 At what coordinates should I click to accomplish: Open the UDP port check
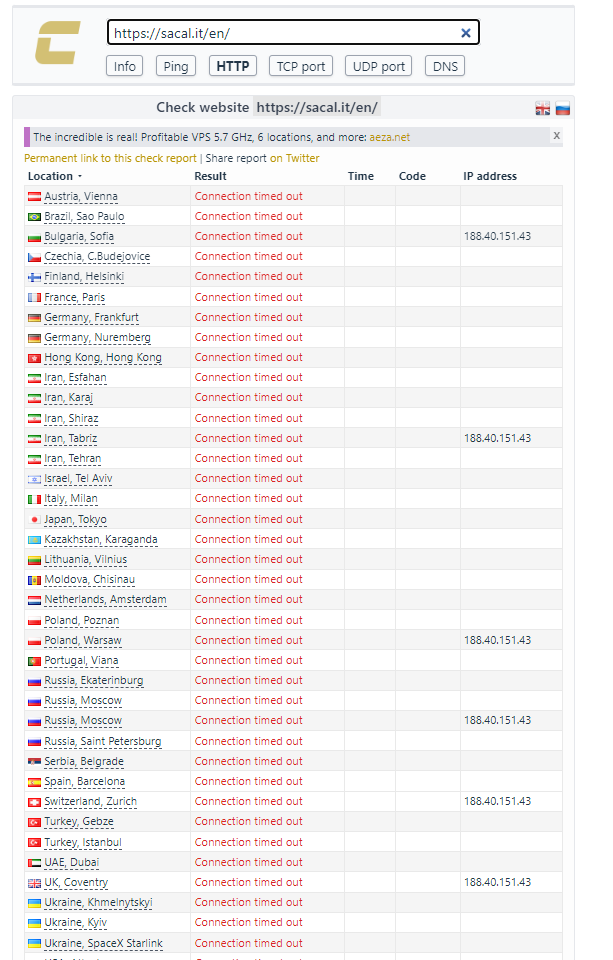pyautogui.click(x=379, y=66)
